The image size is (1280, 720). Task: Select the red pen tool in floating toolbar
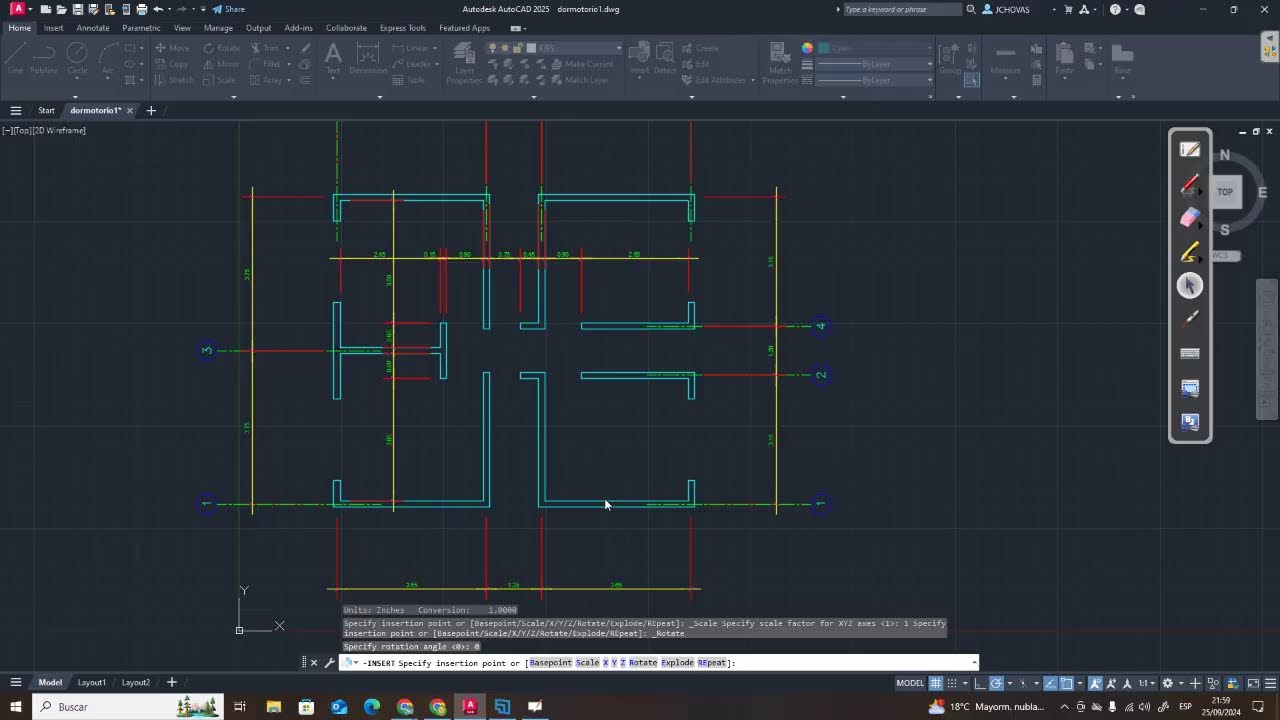1190,184
